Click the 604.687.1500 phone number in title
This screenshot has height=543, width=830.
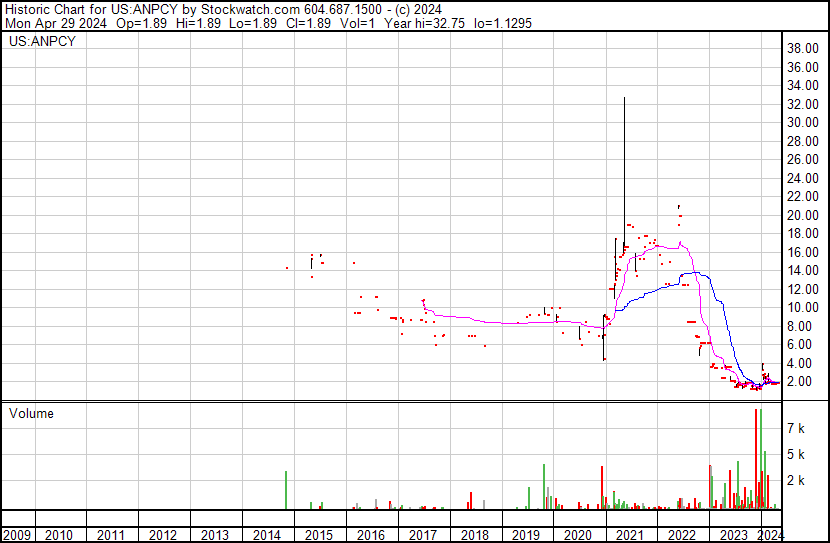[342, 10]
